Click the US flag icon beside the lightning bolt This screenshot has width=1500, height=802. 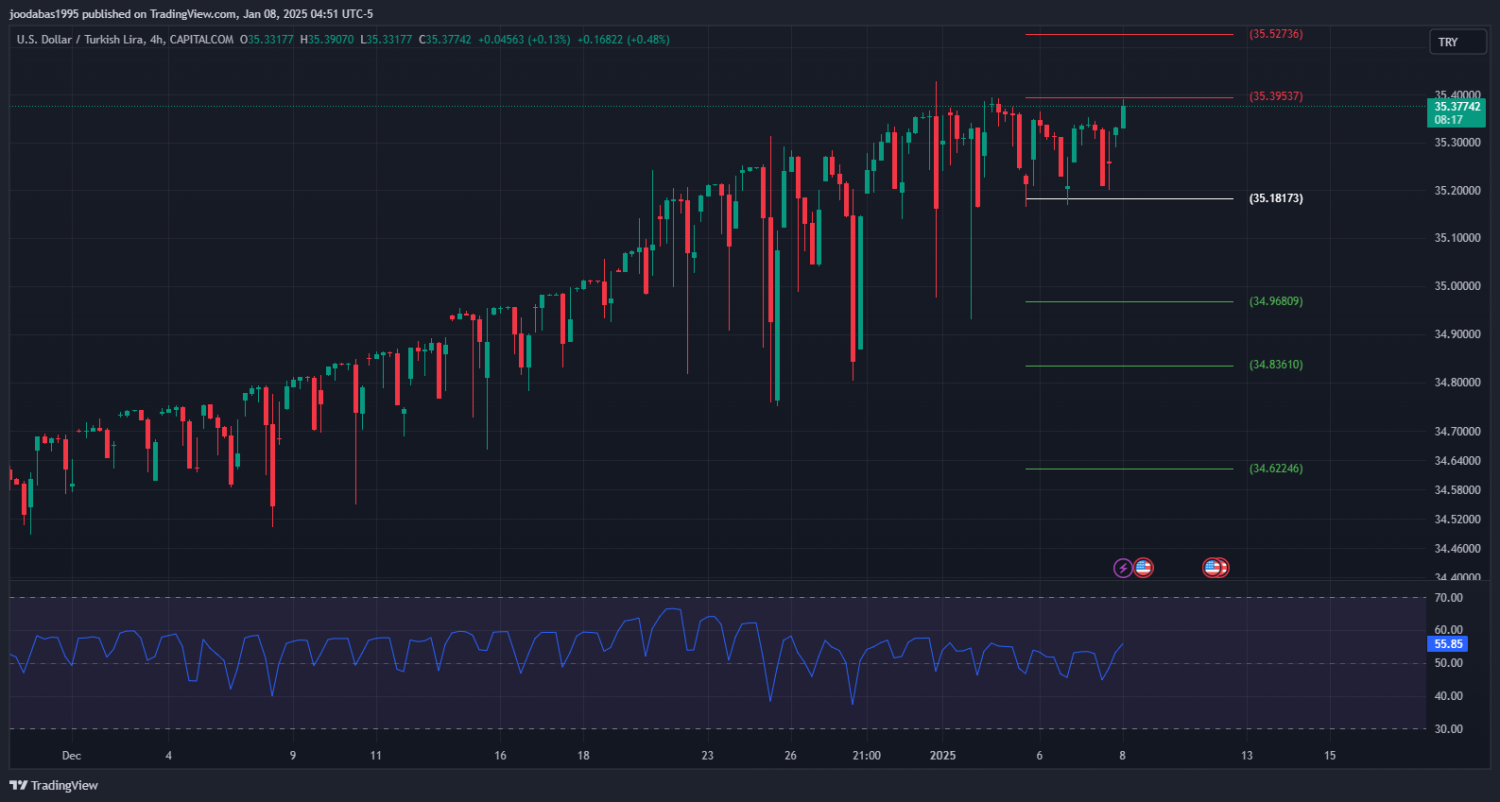click(1143, 568)
